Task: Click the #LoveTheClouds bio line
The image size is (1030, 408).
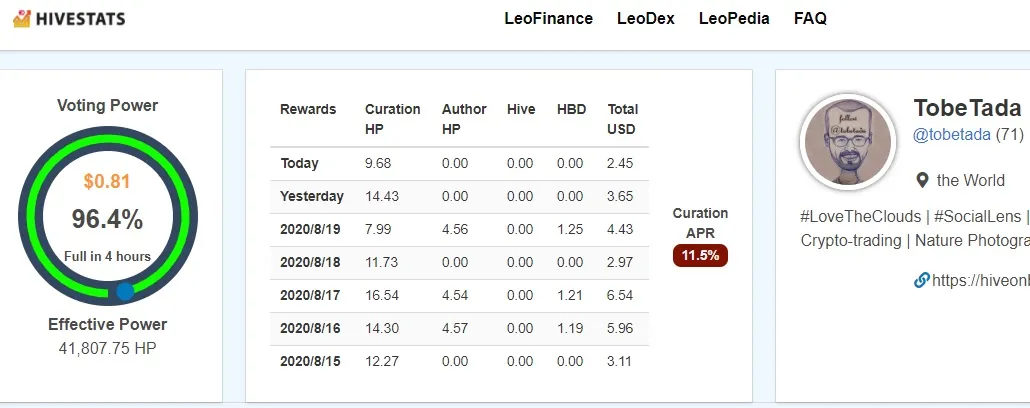Action: pyautogui.click(x=915, y=216)
